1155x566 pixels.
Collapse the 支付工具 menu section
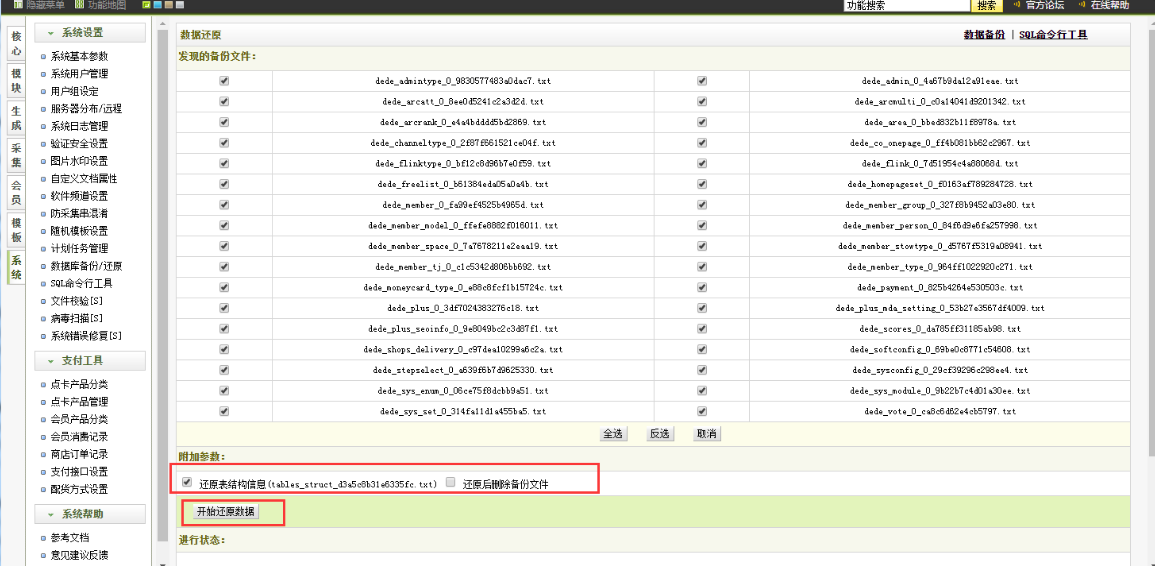(89, 361)
